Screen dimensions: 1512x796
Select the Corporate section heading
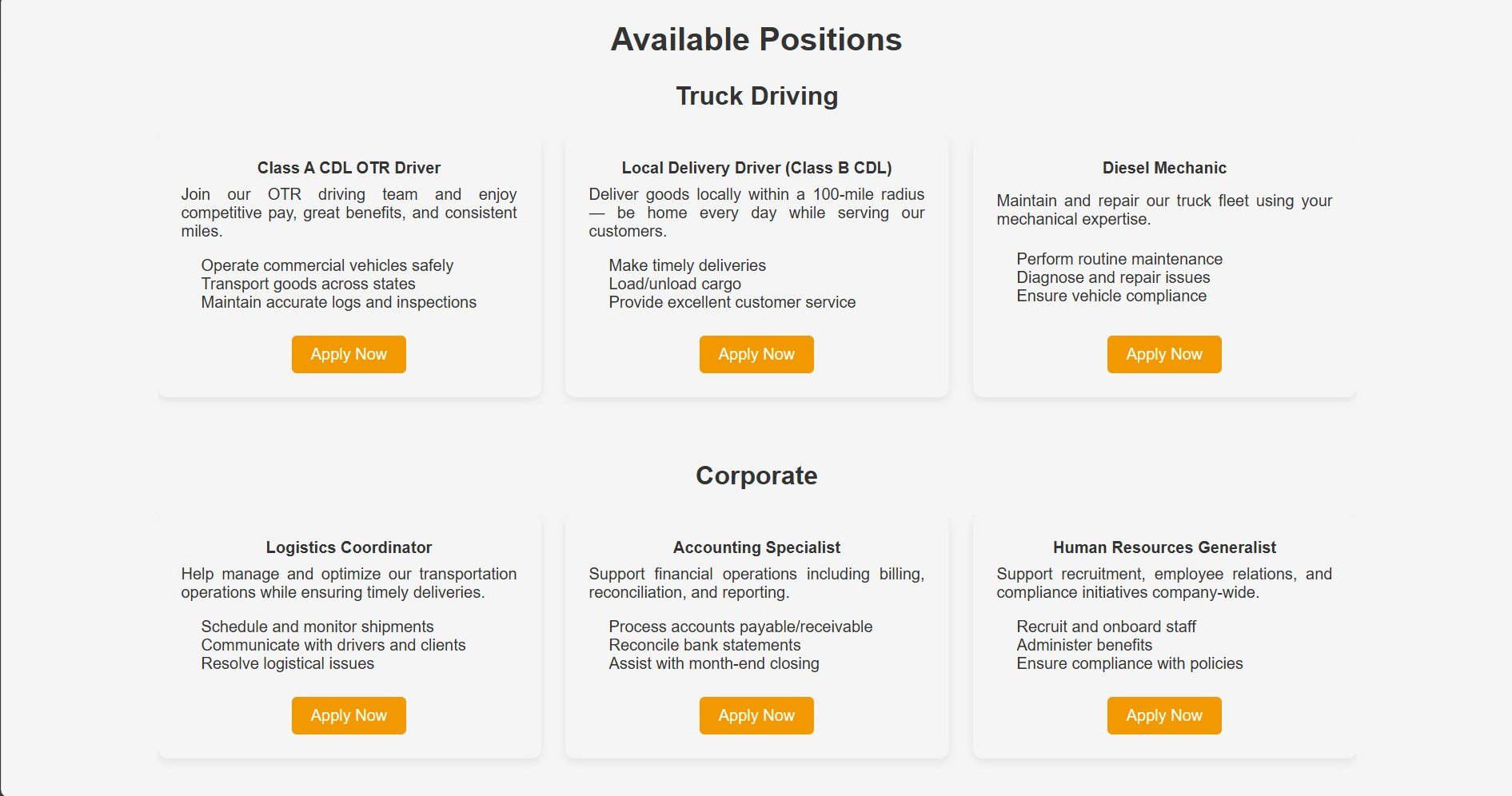(756, 476)
